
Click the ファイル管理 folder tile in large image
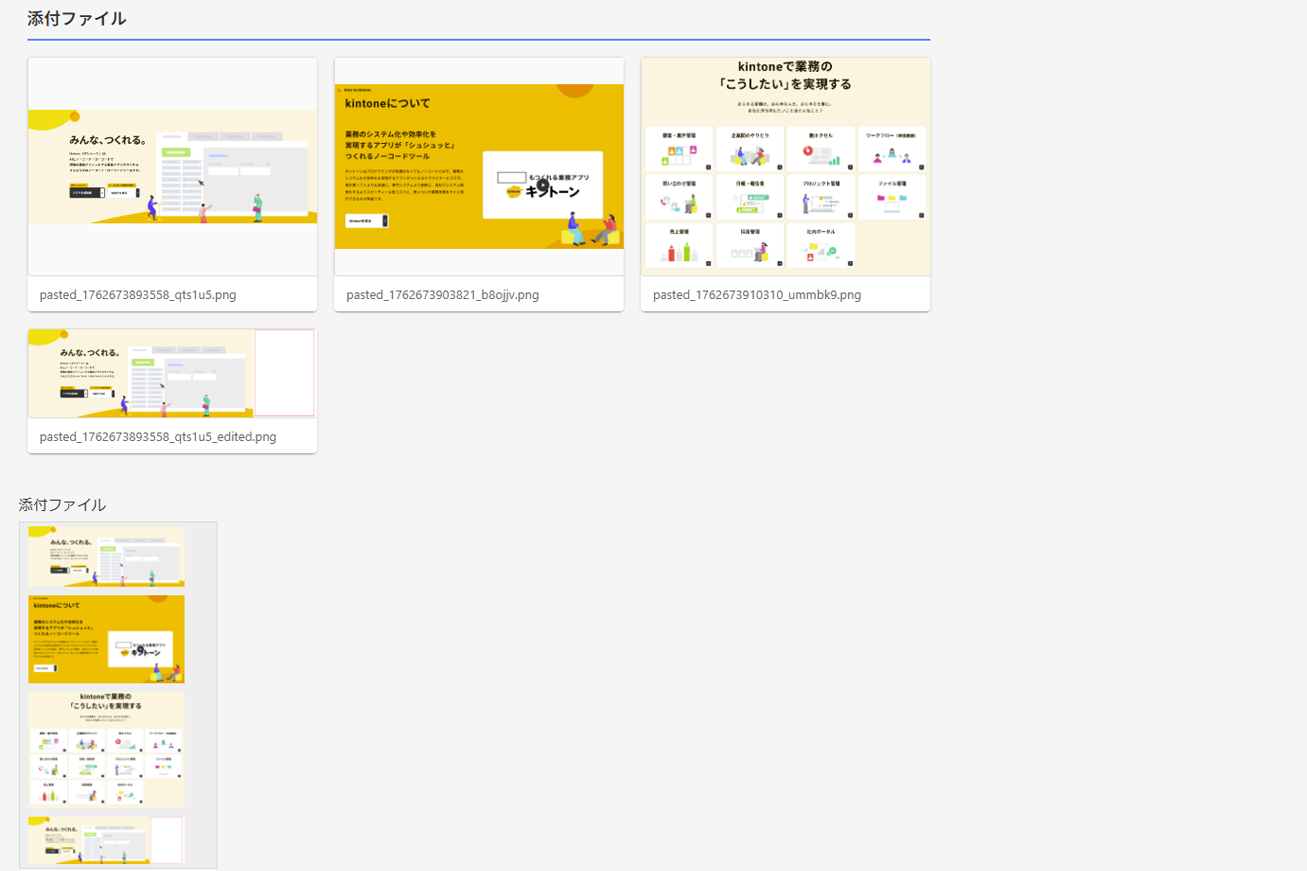[892, 198]
